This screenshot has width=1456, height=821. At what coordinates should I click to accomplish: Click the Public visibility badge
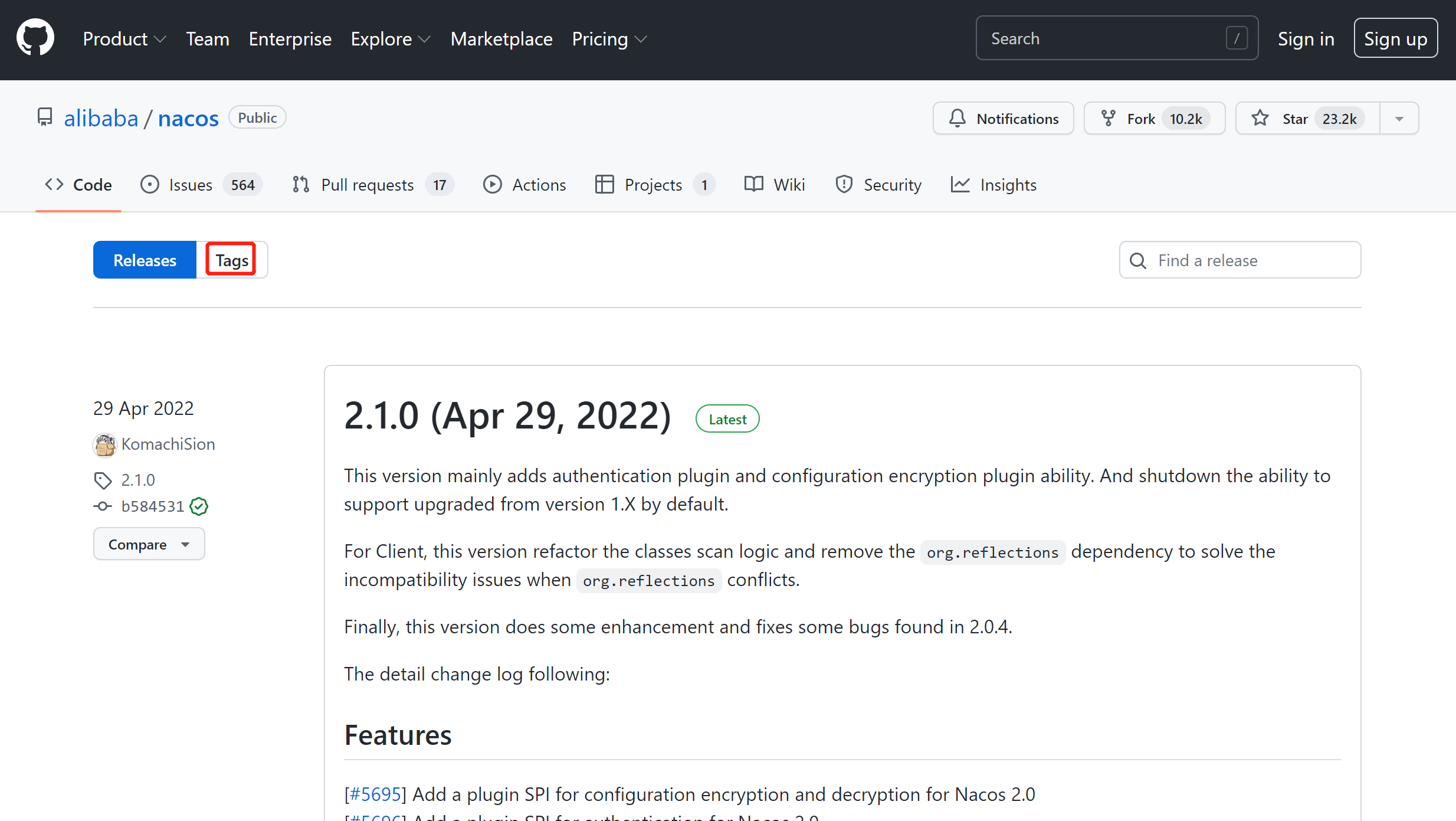(257, 117)
